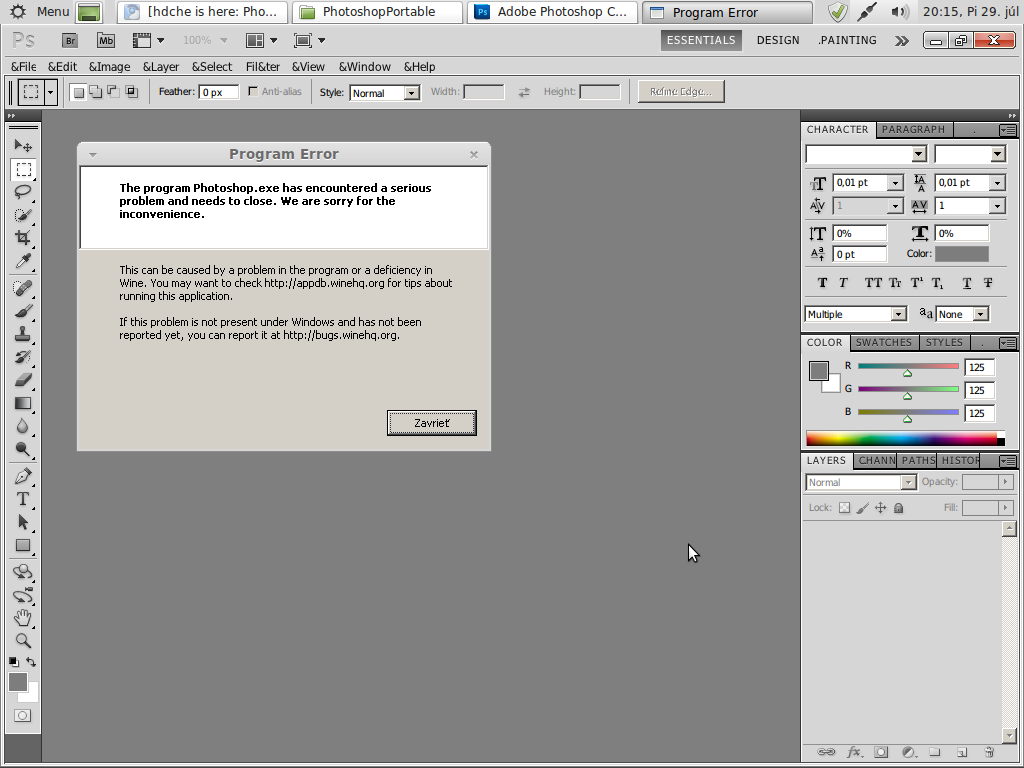Image resolution: width=1024 pixels, height=768 pixels.
Task: Select the Eyedropper tool
Action: (23, 261)
